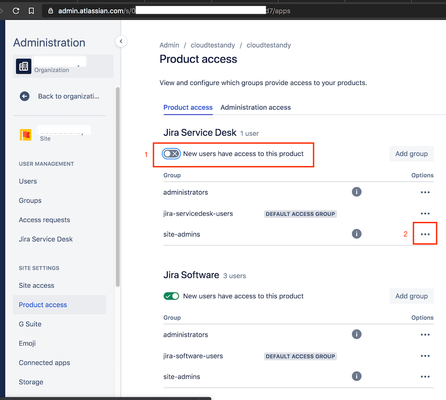Click info icon for Jira Software site-admins
This screenshot has width=446, height=400.
click(x=356, y=376)
